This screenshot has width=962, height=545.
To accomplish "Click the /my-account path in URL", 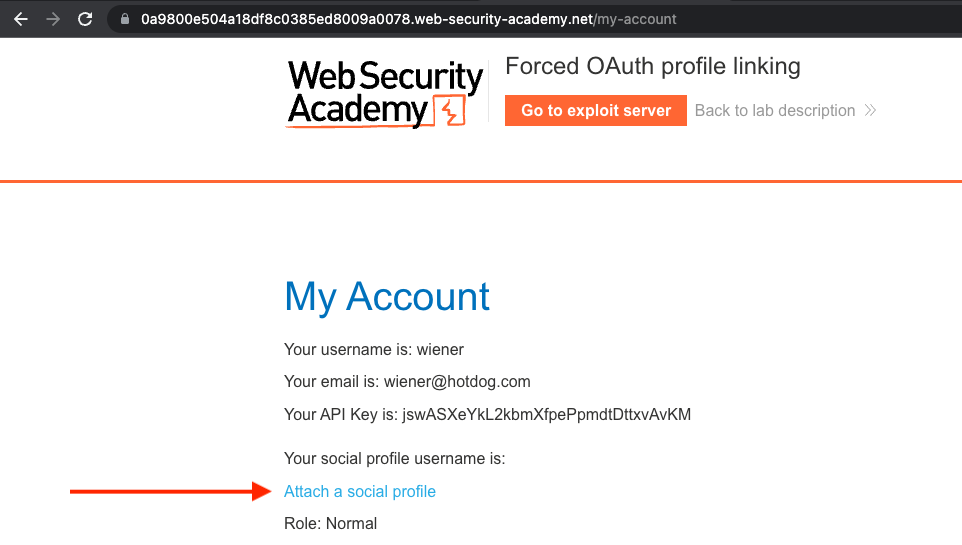I will click(x=635, y=19).
